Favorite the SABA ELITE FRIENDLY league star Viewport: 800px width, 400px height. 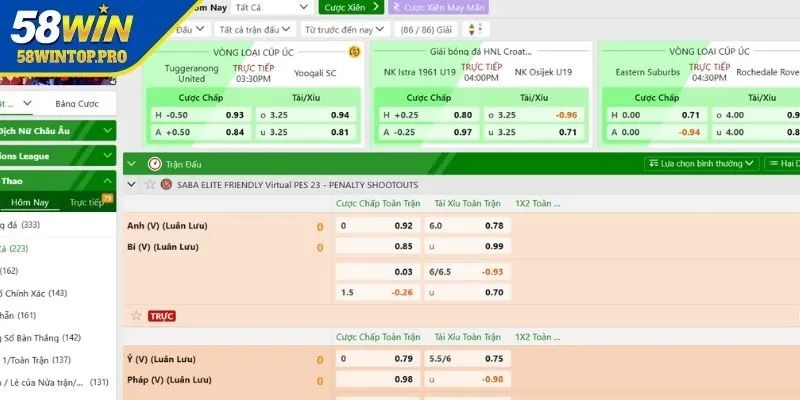[x=151, y=185]
